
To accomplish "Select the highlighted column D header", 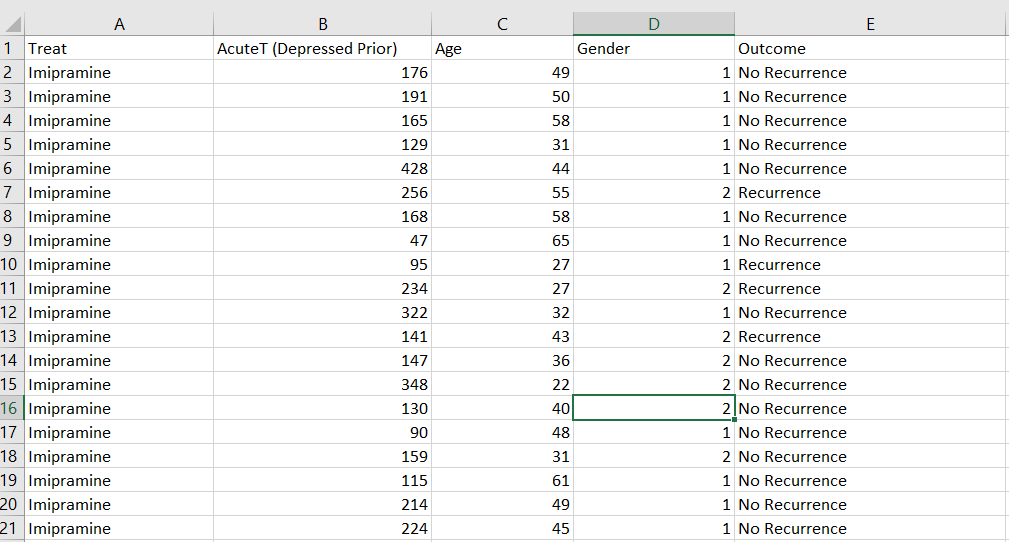I will click(653, 24).
